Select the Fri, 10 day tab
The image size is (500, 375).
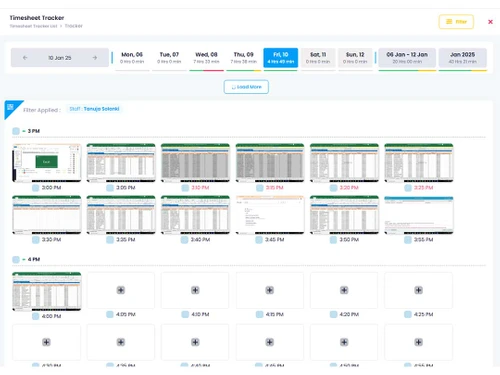coord(281,58)
